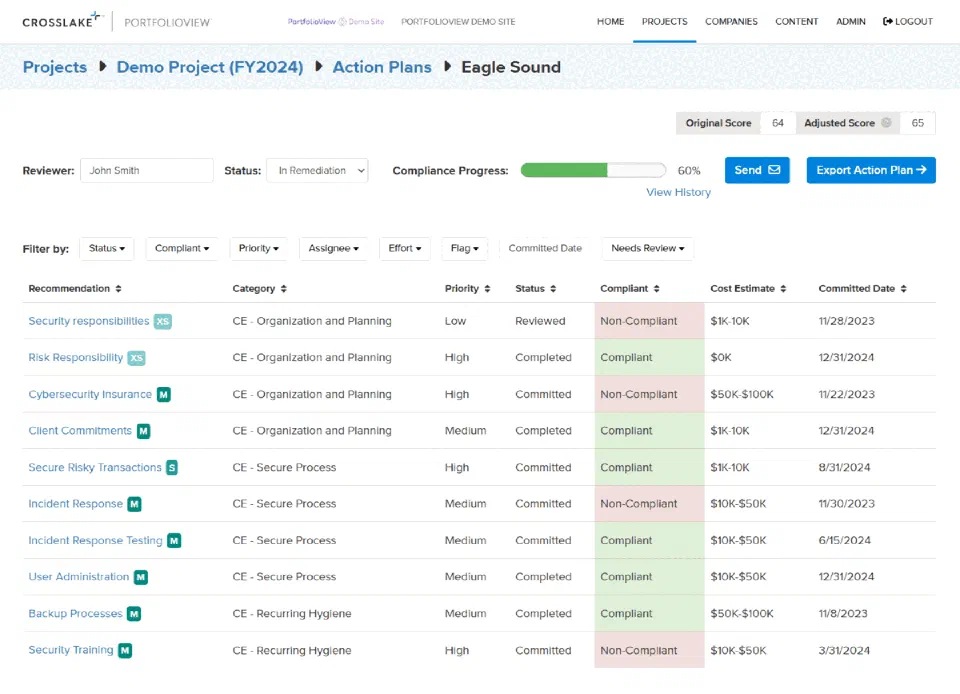Sort by Category column arrows
960x694 pixels.
click(x=283, y=288)
